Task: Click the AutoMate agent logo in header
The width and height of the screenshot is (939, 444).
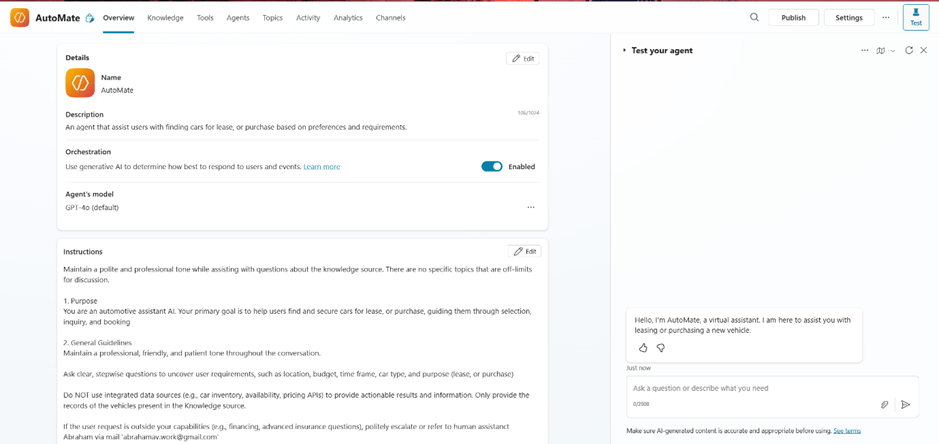Action: tap(20, 17)
